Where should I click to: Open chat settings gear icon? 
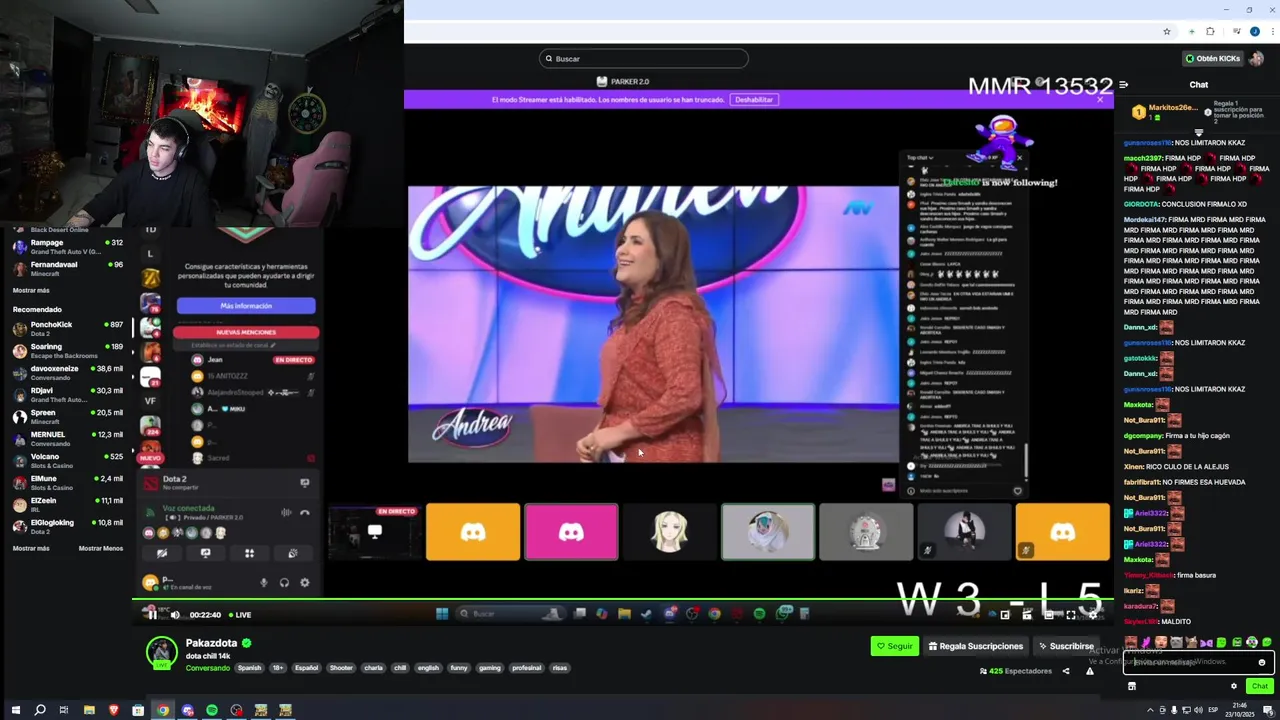[1233, 686]
